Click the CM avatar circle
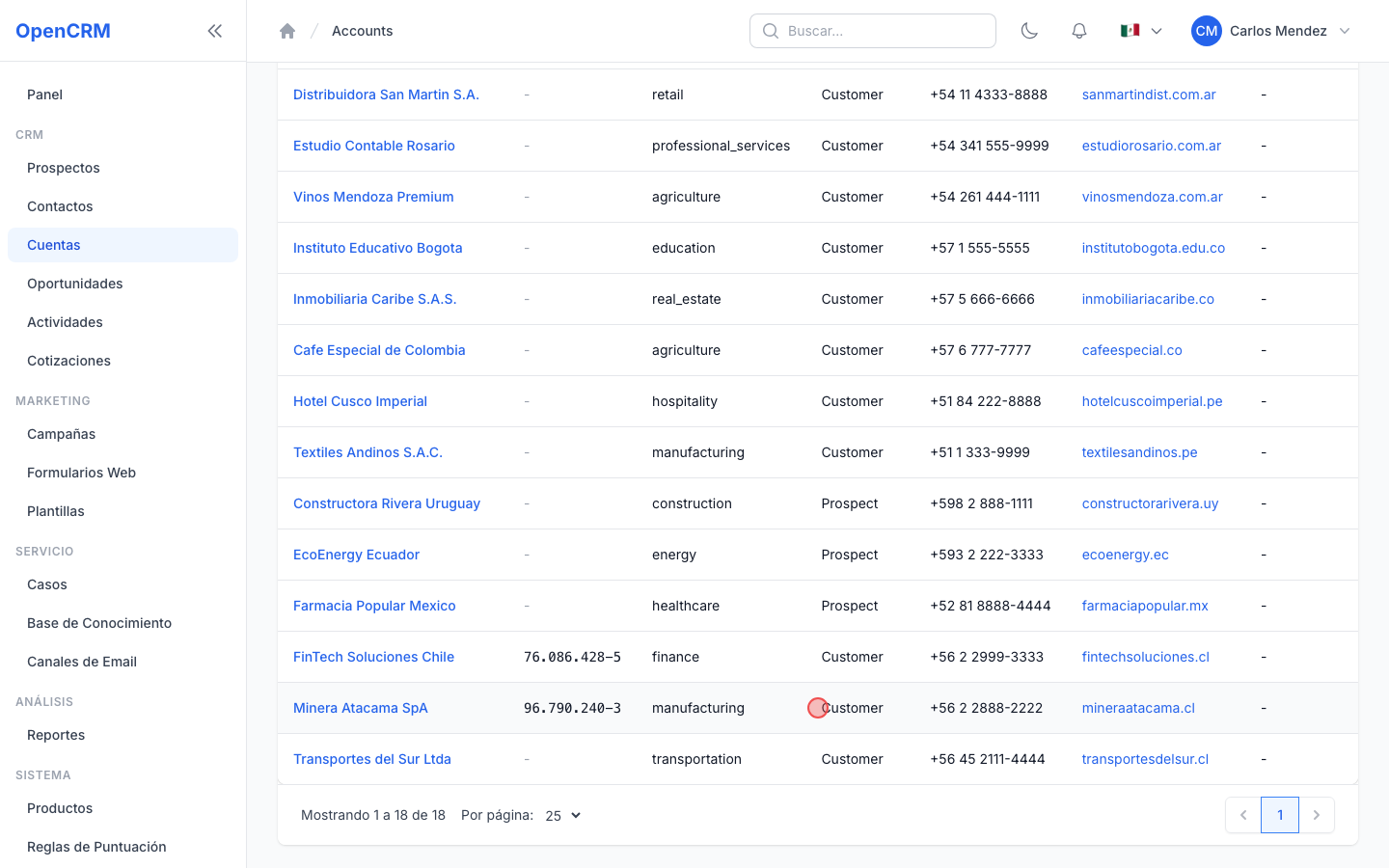1389x868 pixels. pos(1207,31)
